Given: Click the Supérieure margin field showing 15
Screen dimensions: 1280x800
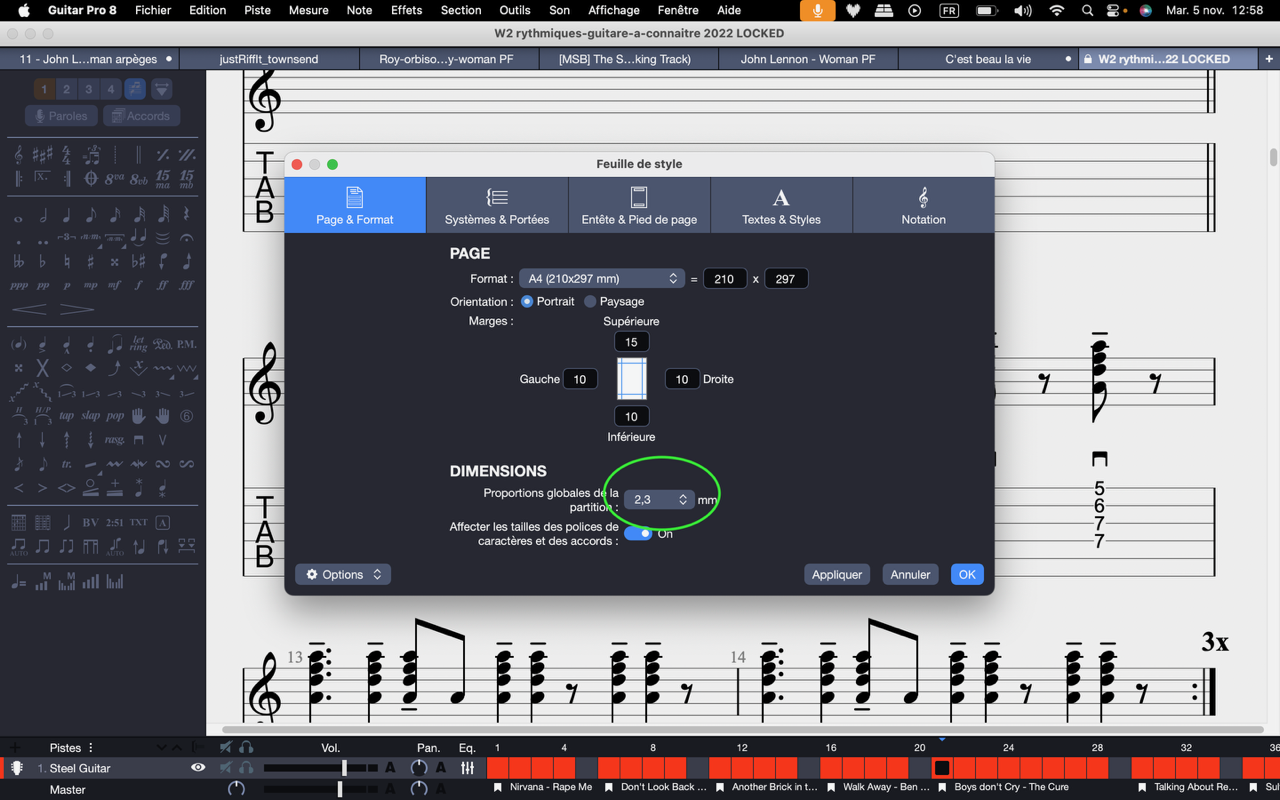Looking at the screenshot, I should [x=631, y=342].
